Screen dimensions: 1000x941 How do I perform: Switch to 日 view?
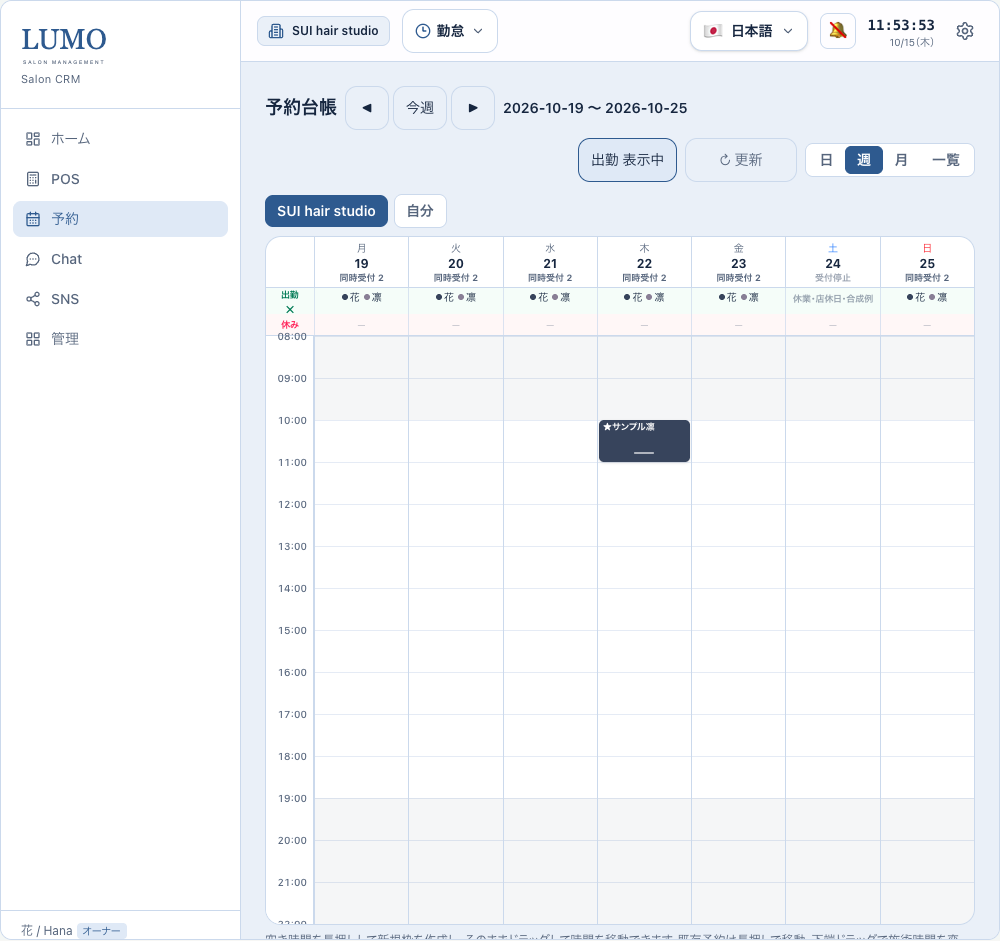pyautogui.click(x=826, y=160)
